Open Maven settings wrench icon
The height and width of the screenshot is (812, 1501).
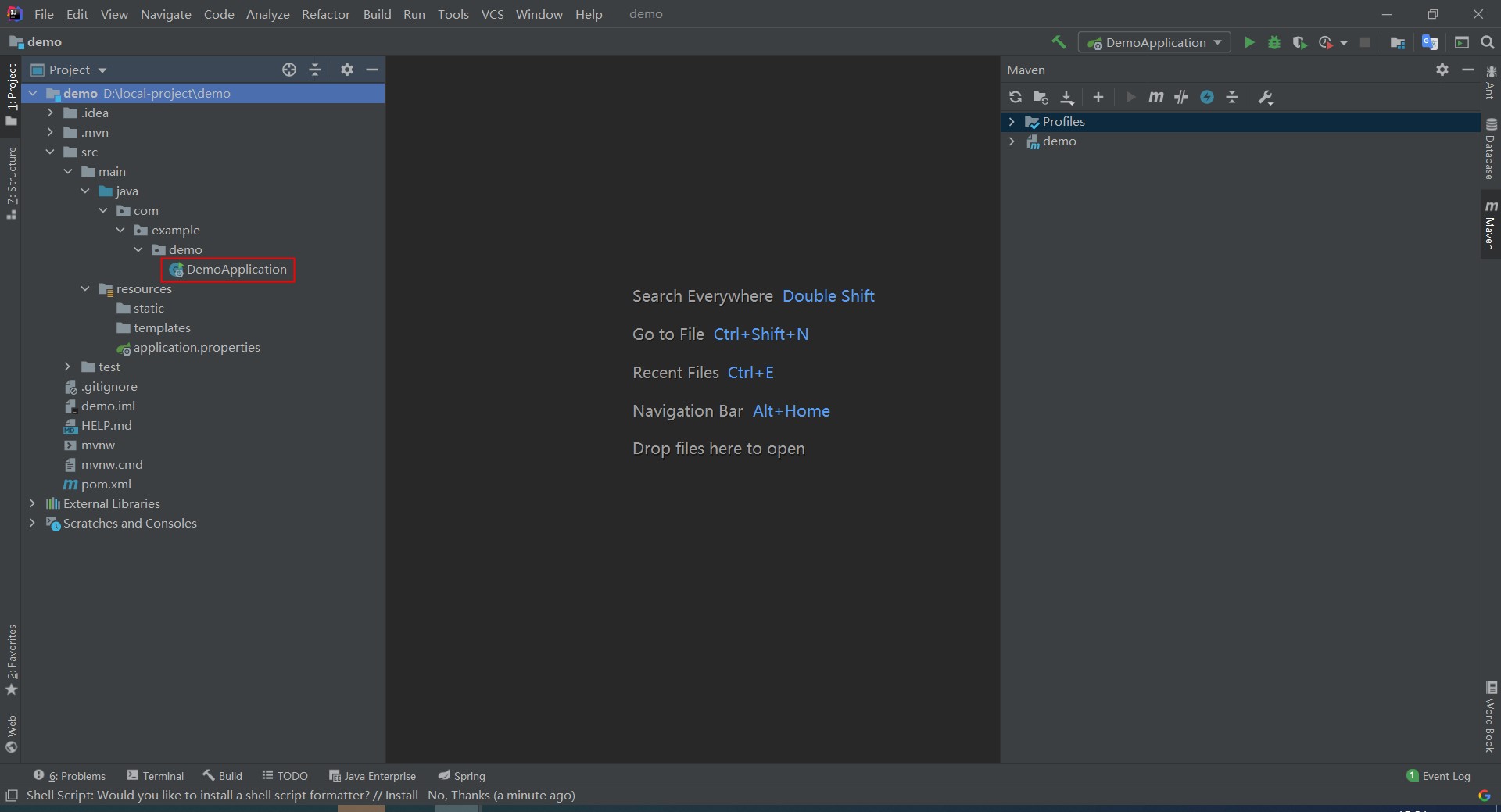pos(1266,97)
